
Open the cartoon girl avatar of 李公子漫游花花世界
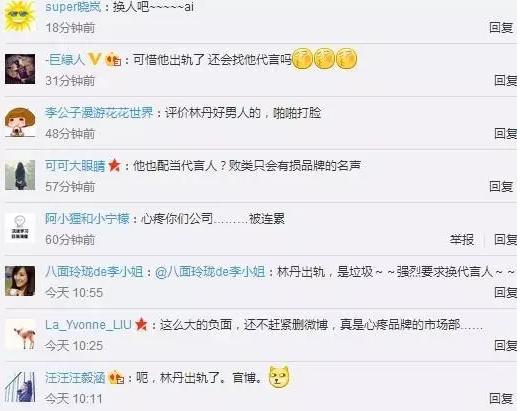(20, 122)
